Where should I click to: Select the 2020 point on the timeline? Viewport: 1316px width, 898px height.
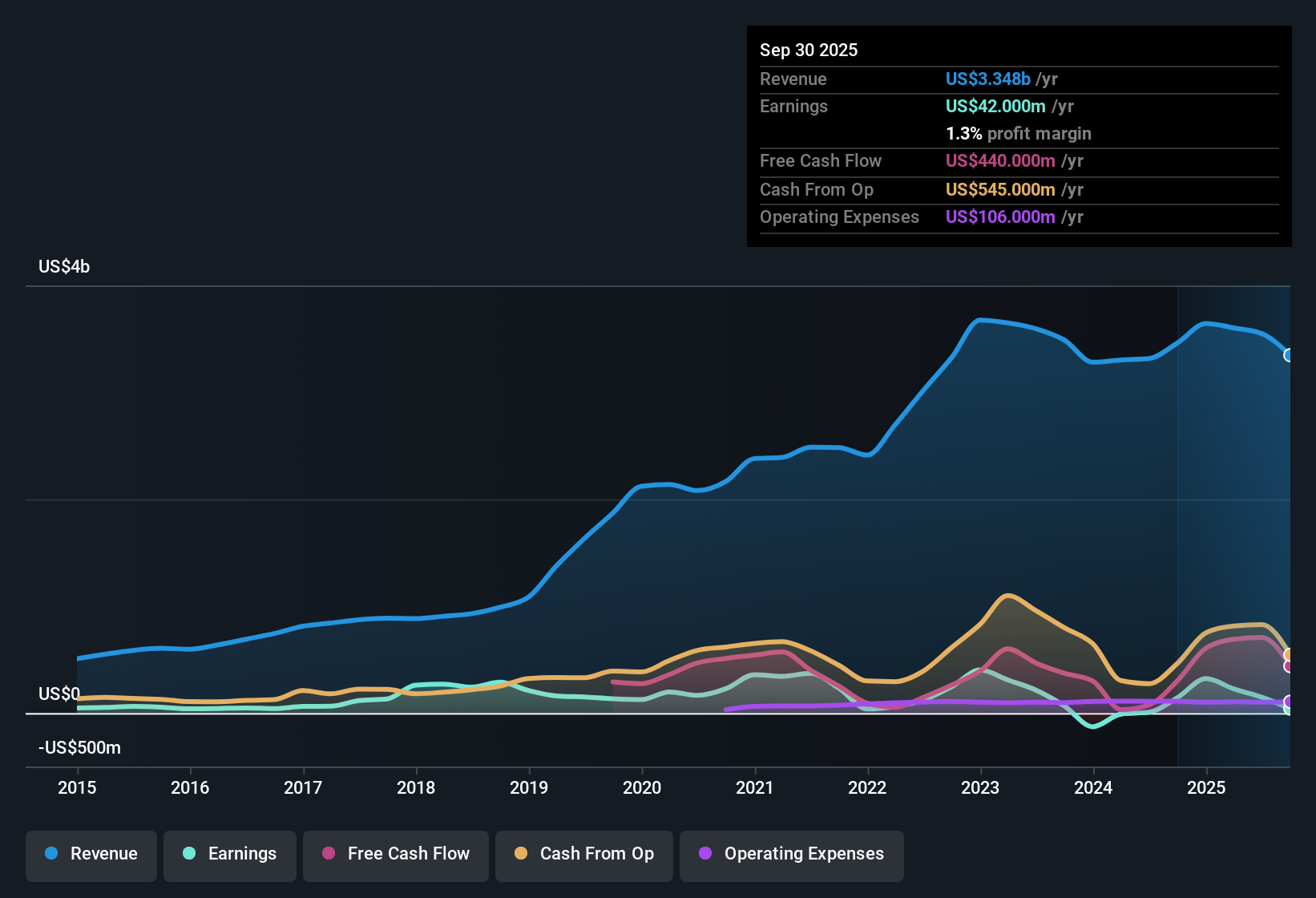tap(642, 788)
